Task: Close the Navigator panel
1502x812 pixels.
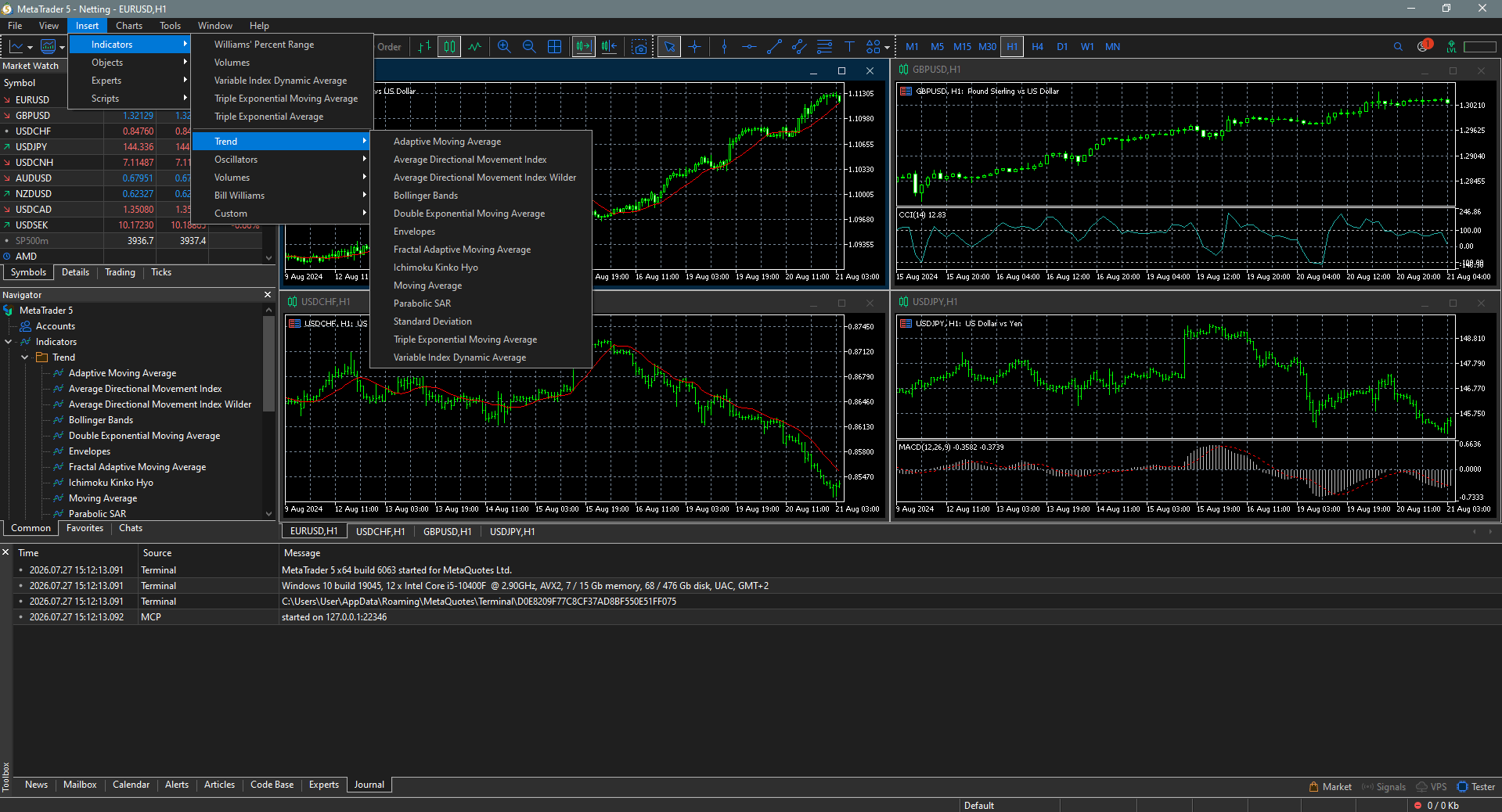Action: (x=268, y=295)
